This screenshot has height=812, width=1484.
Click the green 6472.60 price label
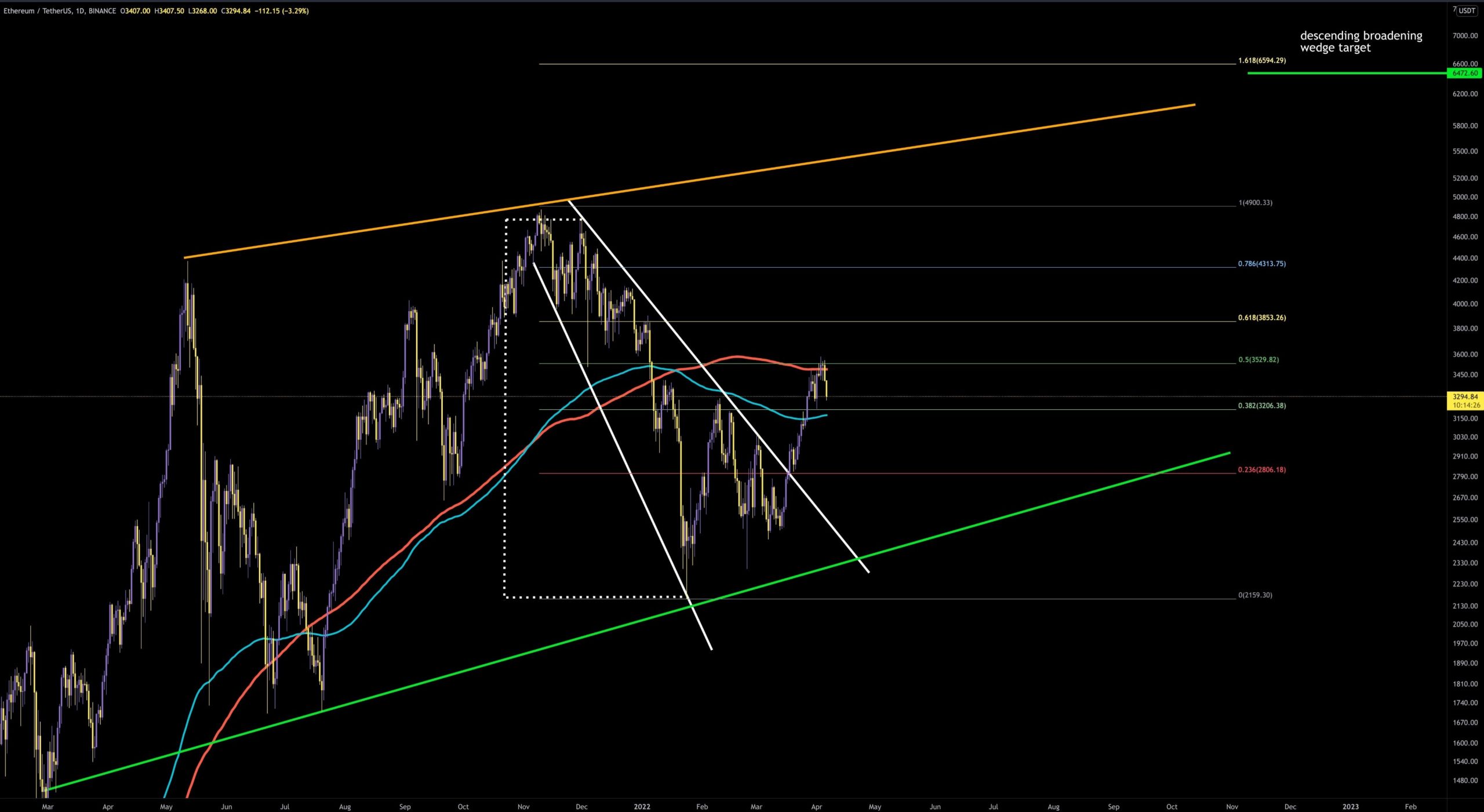1465,74
